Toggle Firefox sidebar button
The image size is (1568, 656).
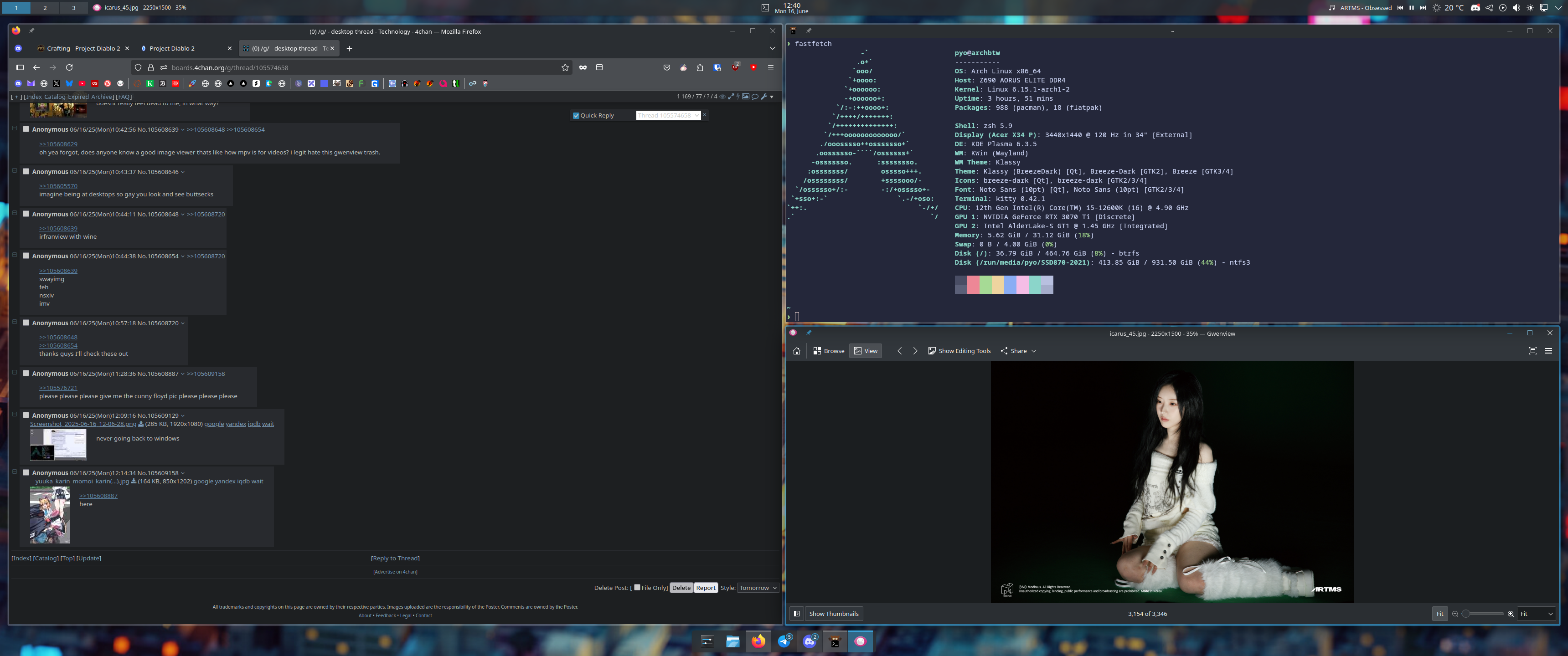point(20,67)
